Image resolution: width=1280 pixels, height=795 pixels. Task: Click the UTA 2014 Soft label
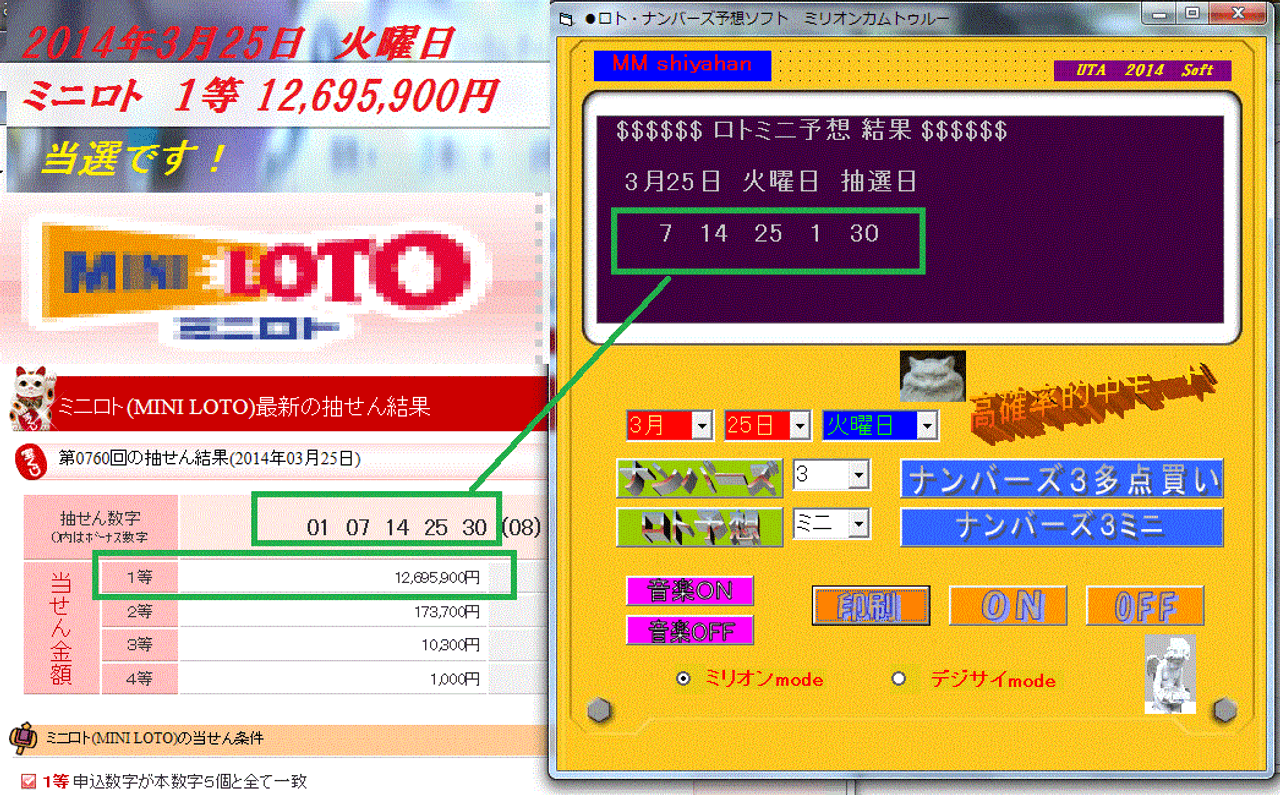click(1143, 71)
